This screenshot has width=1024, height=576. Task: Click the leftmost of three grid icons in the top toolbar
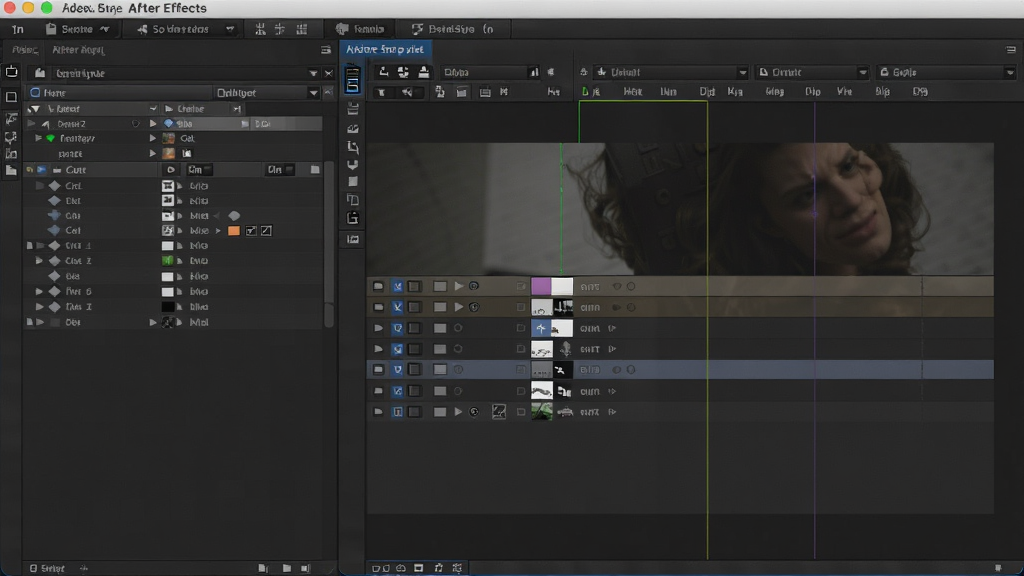click(x=260, y=29)
